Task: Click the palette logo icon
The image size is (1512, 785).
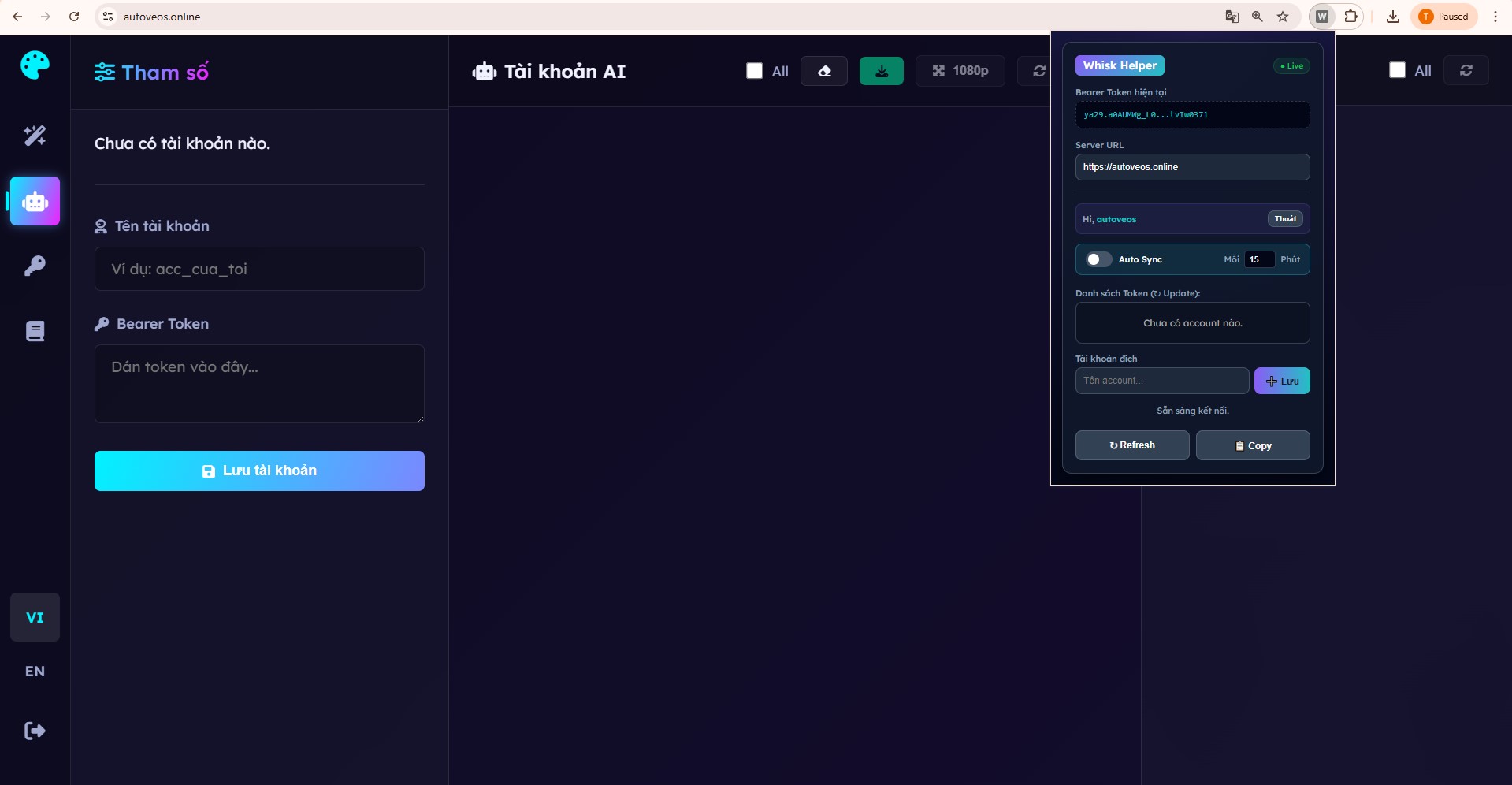Action: tap(35, 65)
